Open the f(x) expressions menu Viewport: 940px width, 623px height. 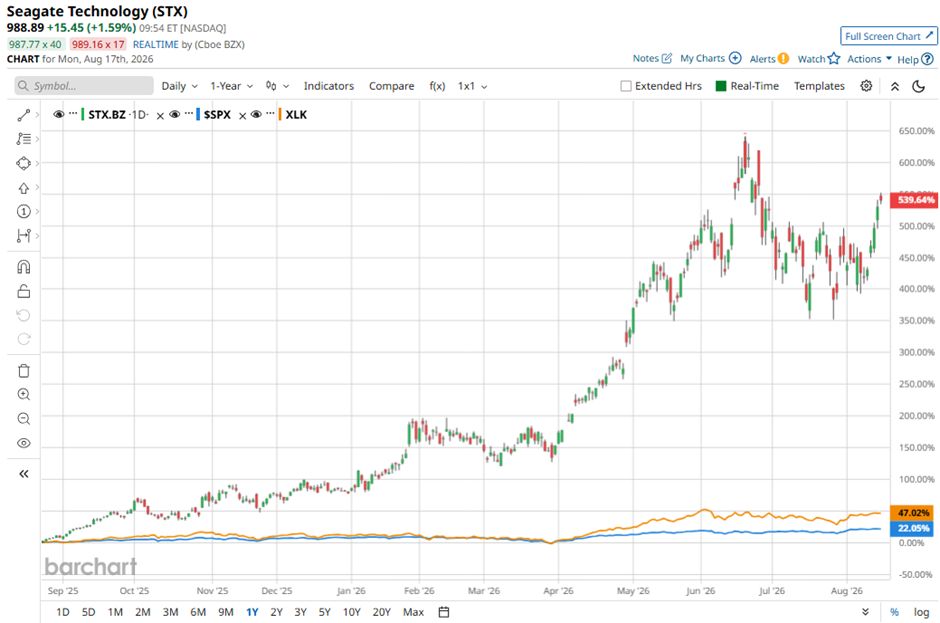click(x=437, y=86)
